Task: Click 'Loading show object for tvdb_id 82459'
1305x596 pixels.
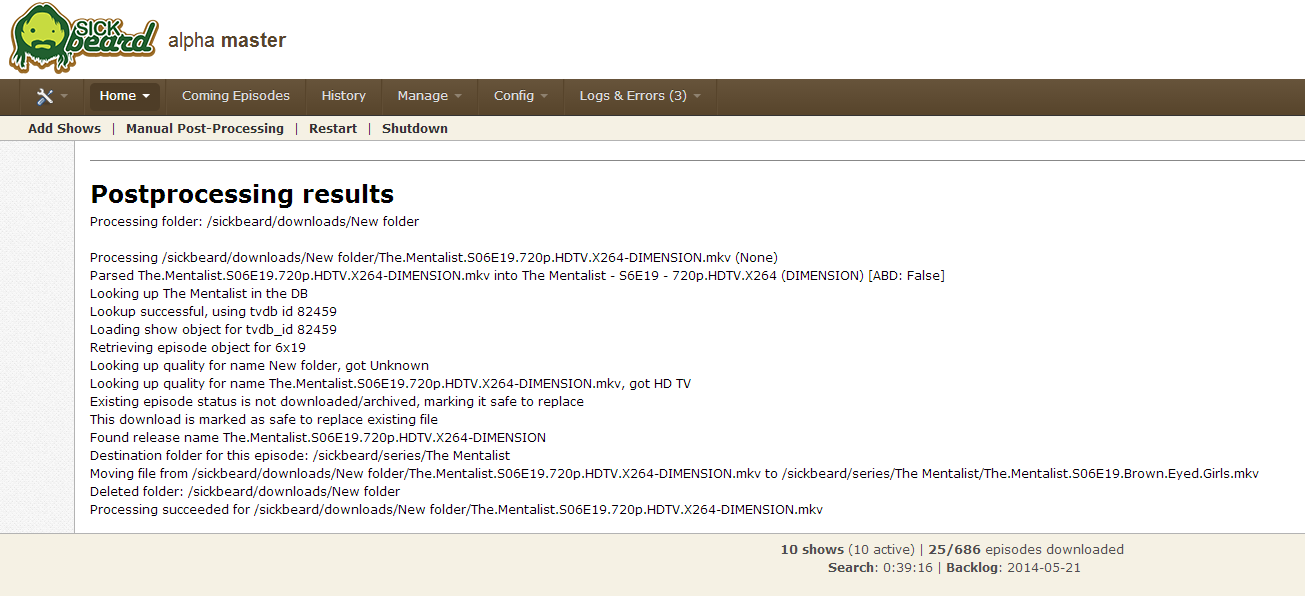Action: click(x=213, y=330)
